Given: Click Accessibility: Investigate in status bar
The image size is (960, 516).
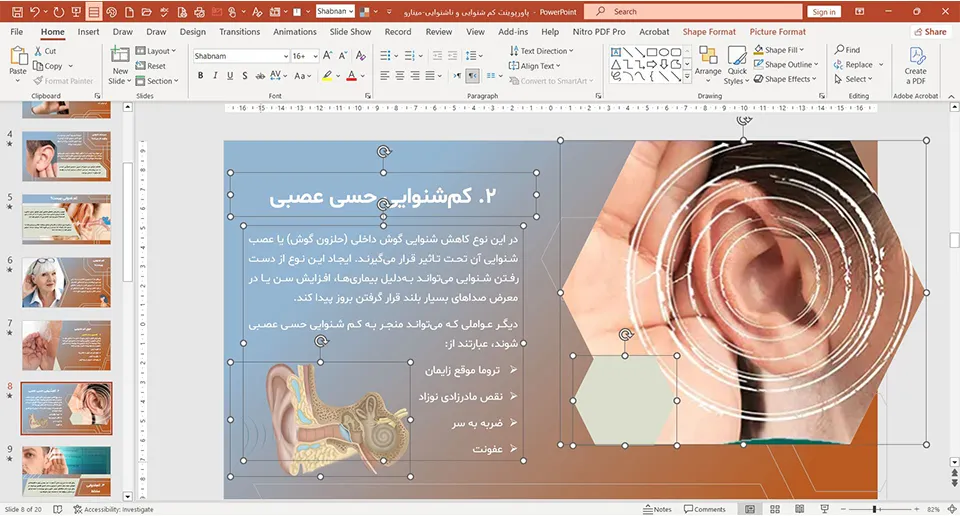Looking at the screenshot, I should click(x=113, y=509).
